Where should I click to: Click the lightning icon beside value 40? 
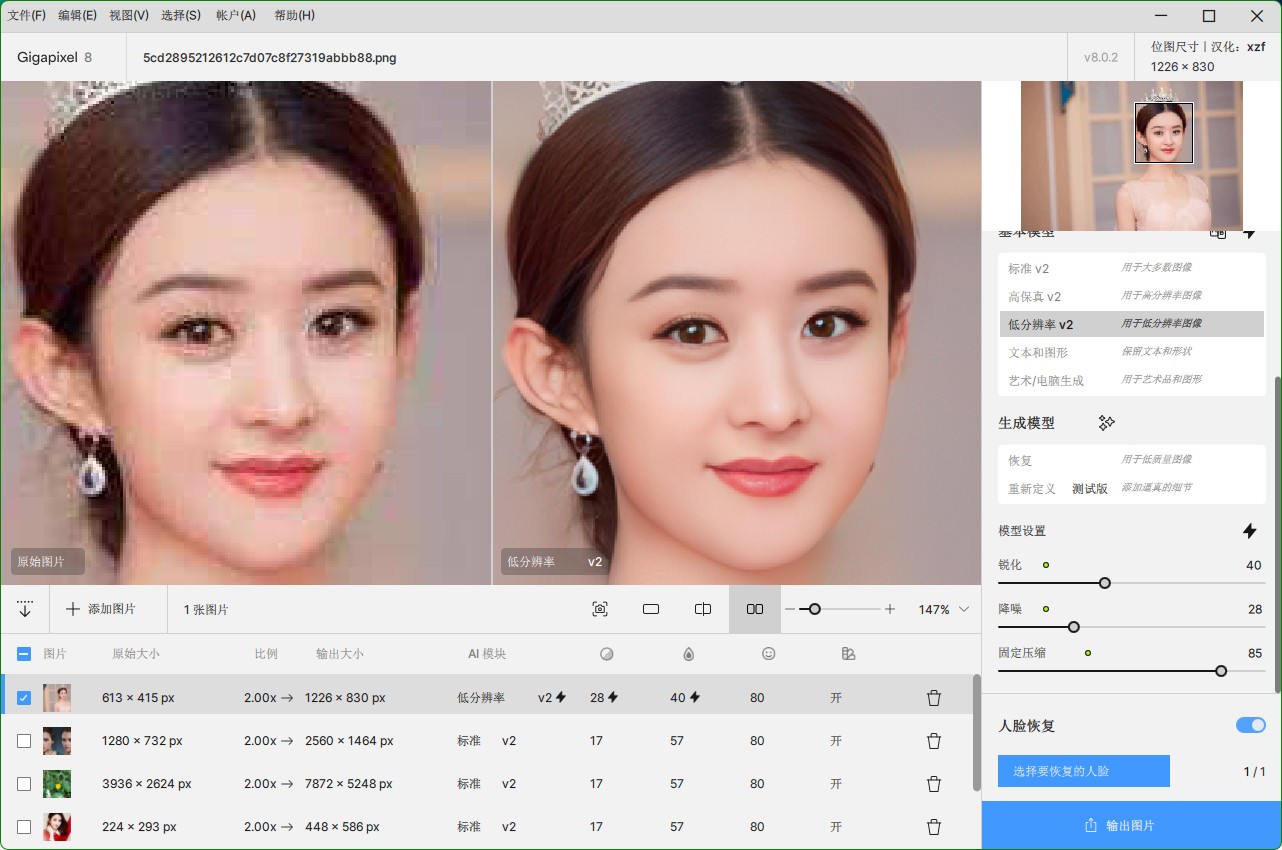click(694, 697)
